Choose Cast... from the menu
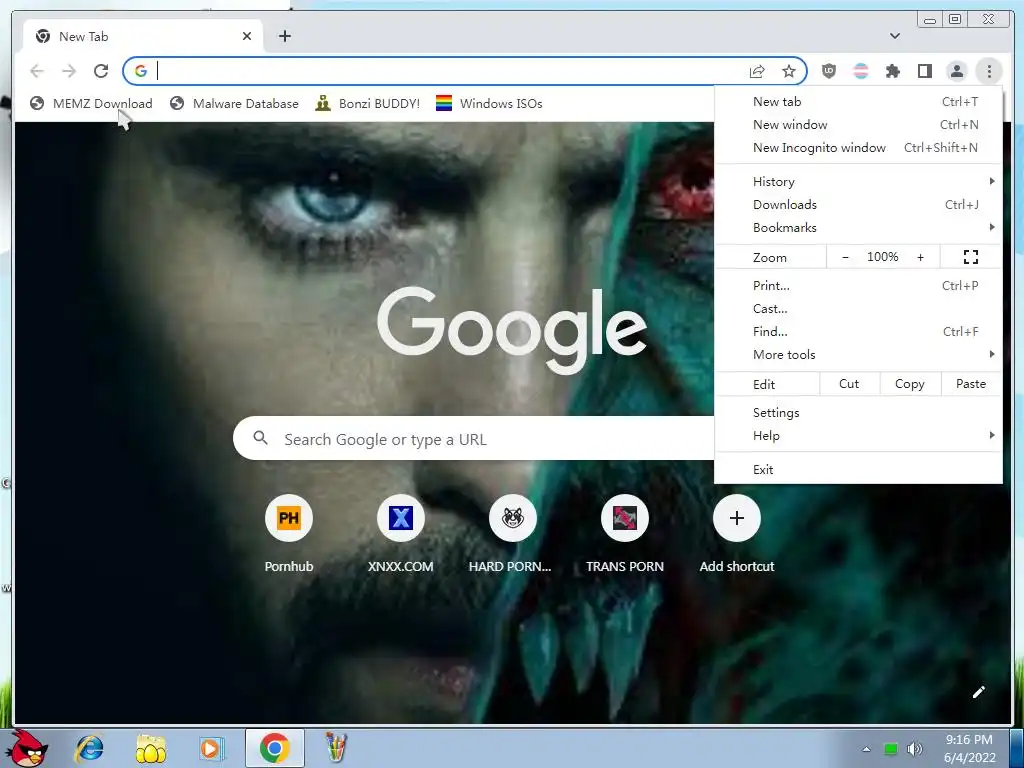 (858, 308)
